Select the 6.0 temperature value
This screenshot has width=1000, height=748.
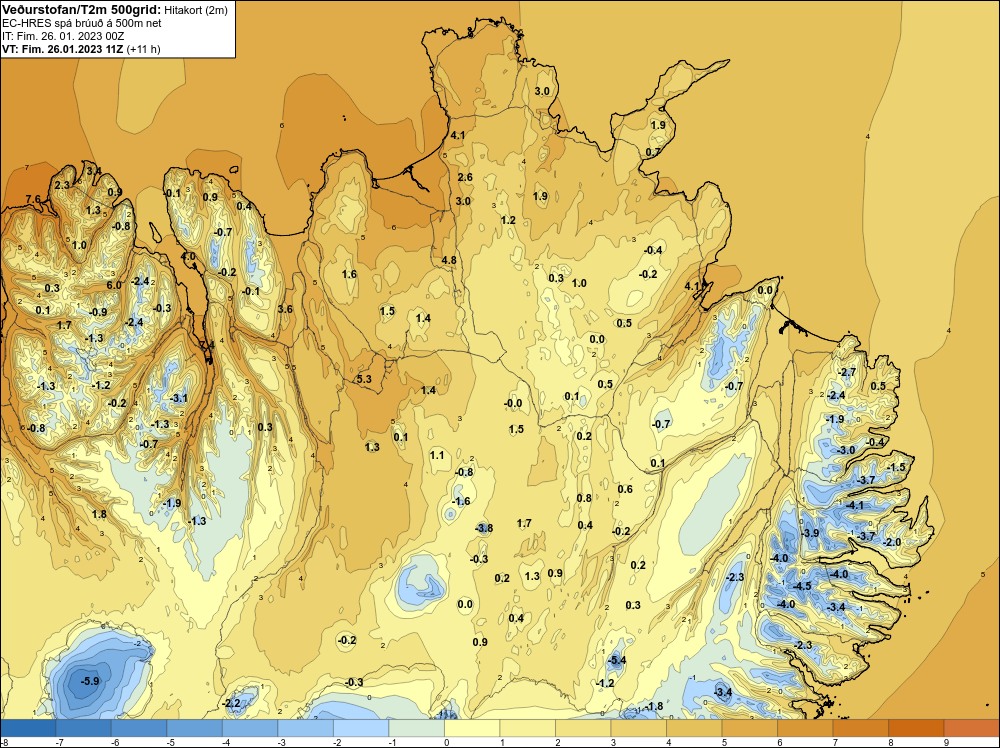click(x=114, y=285)
